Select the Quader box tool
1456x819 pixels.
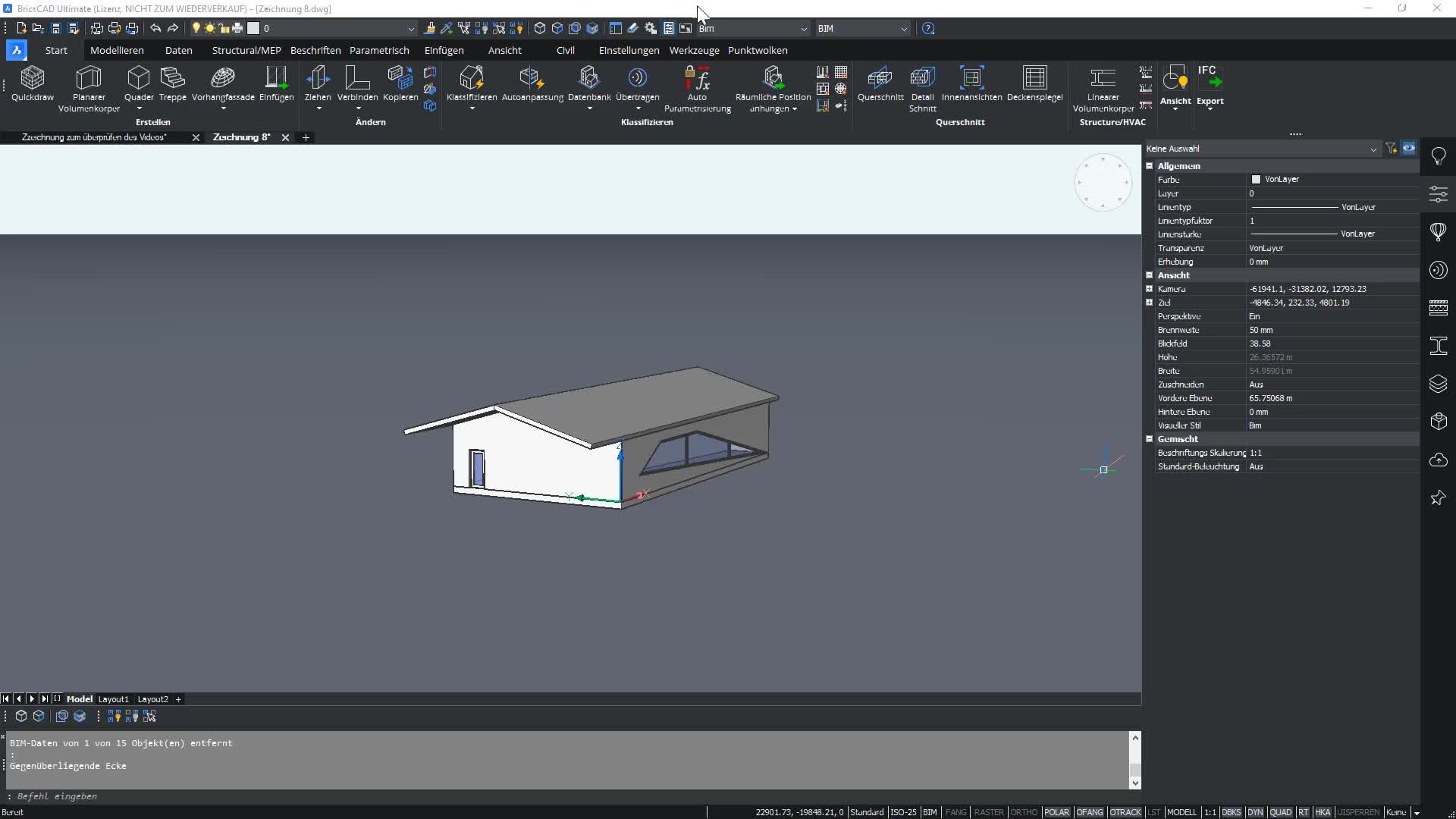tap(139, 83)
